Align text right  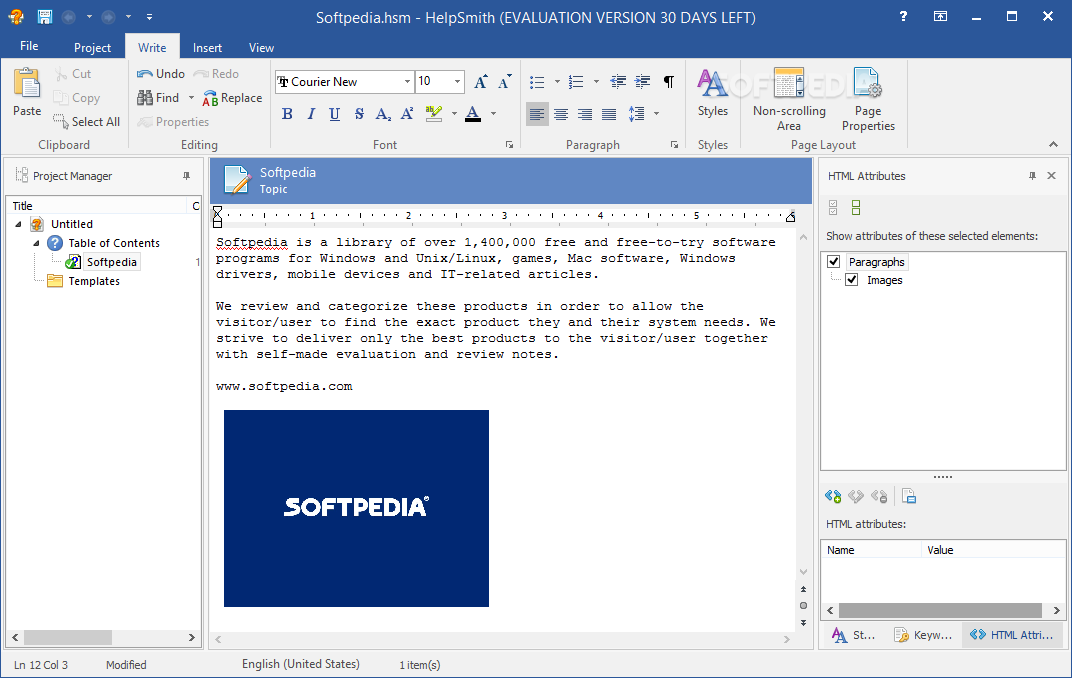[x=585, y=114]
